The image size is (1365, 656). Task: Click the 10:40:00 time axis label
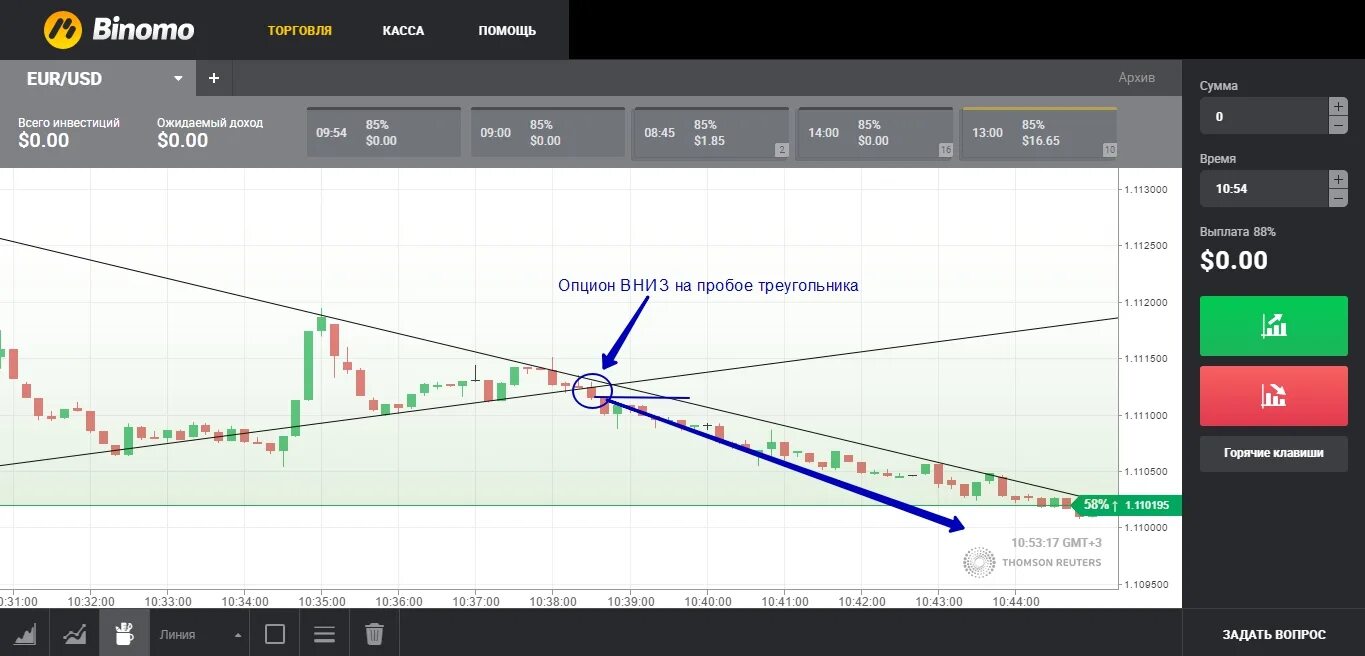[x=707, y=602]
